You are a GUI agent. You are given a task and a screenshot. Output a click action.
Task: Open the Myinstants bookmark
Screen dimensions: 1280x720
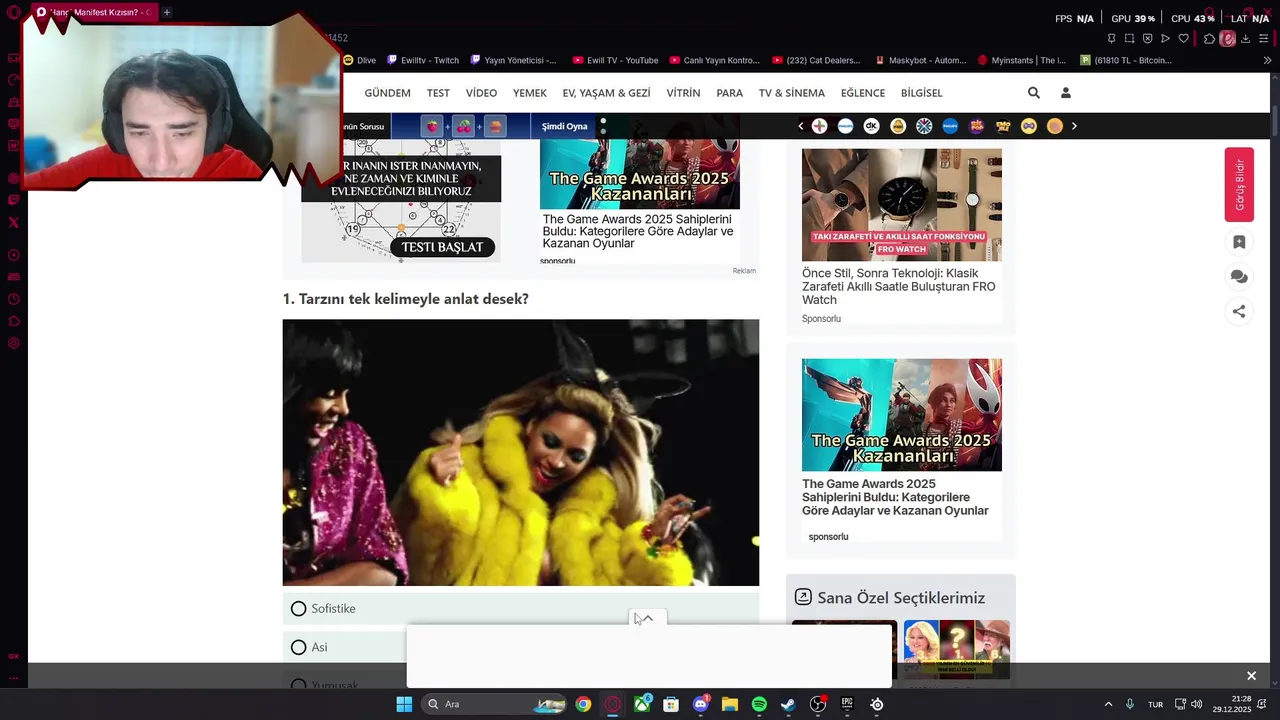coord(1022,60)
